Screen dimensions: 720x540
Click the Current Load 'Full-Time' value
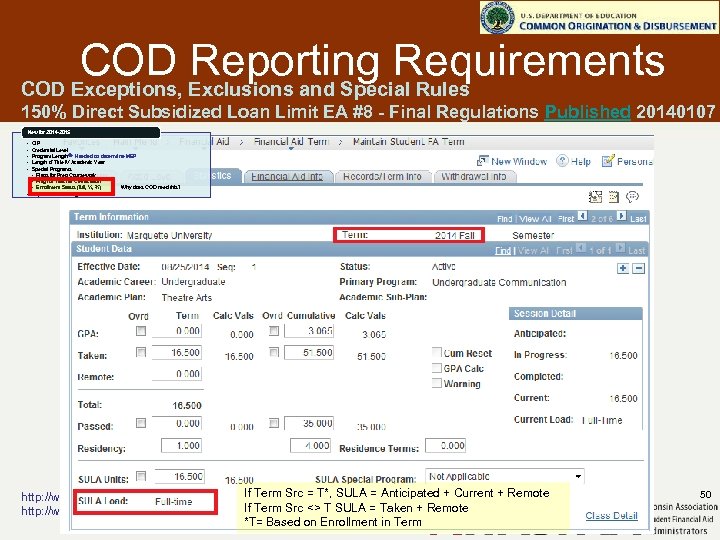click(602, 420)
